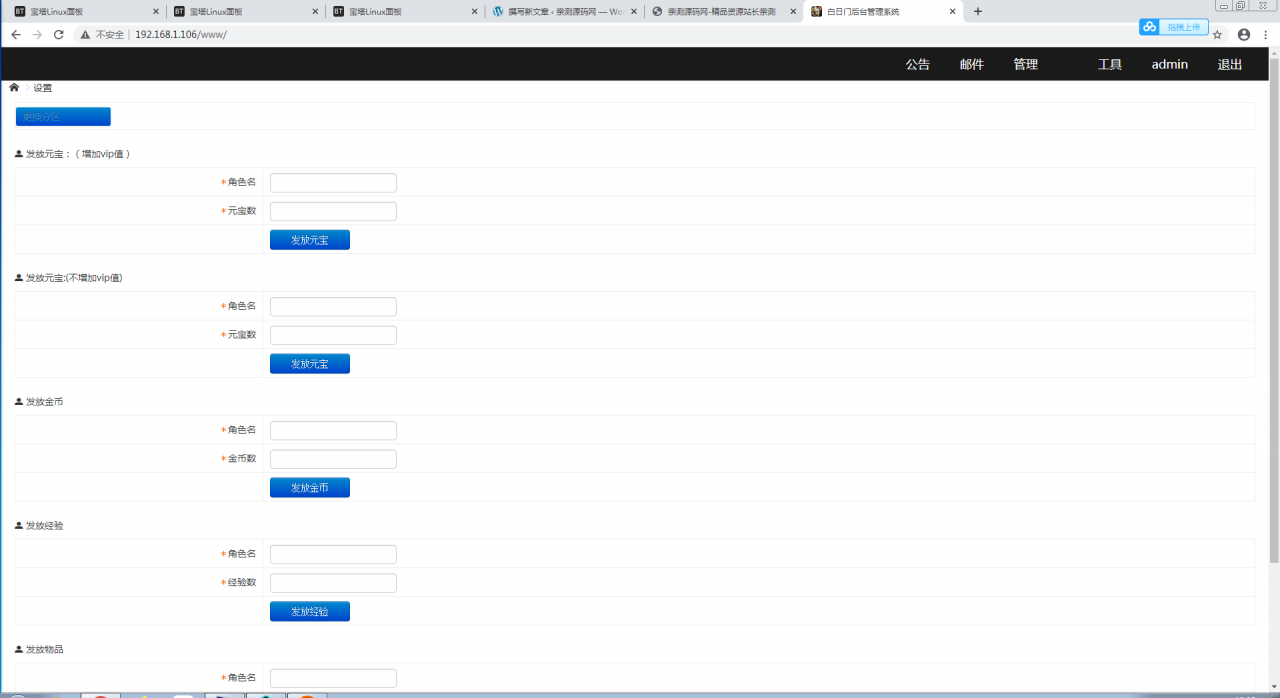
Task: Click 退出 to log out
Action: click(1229, 64)
